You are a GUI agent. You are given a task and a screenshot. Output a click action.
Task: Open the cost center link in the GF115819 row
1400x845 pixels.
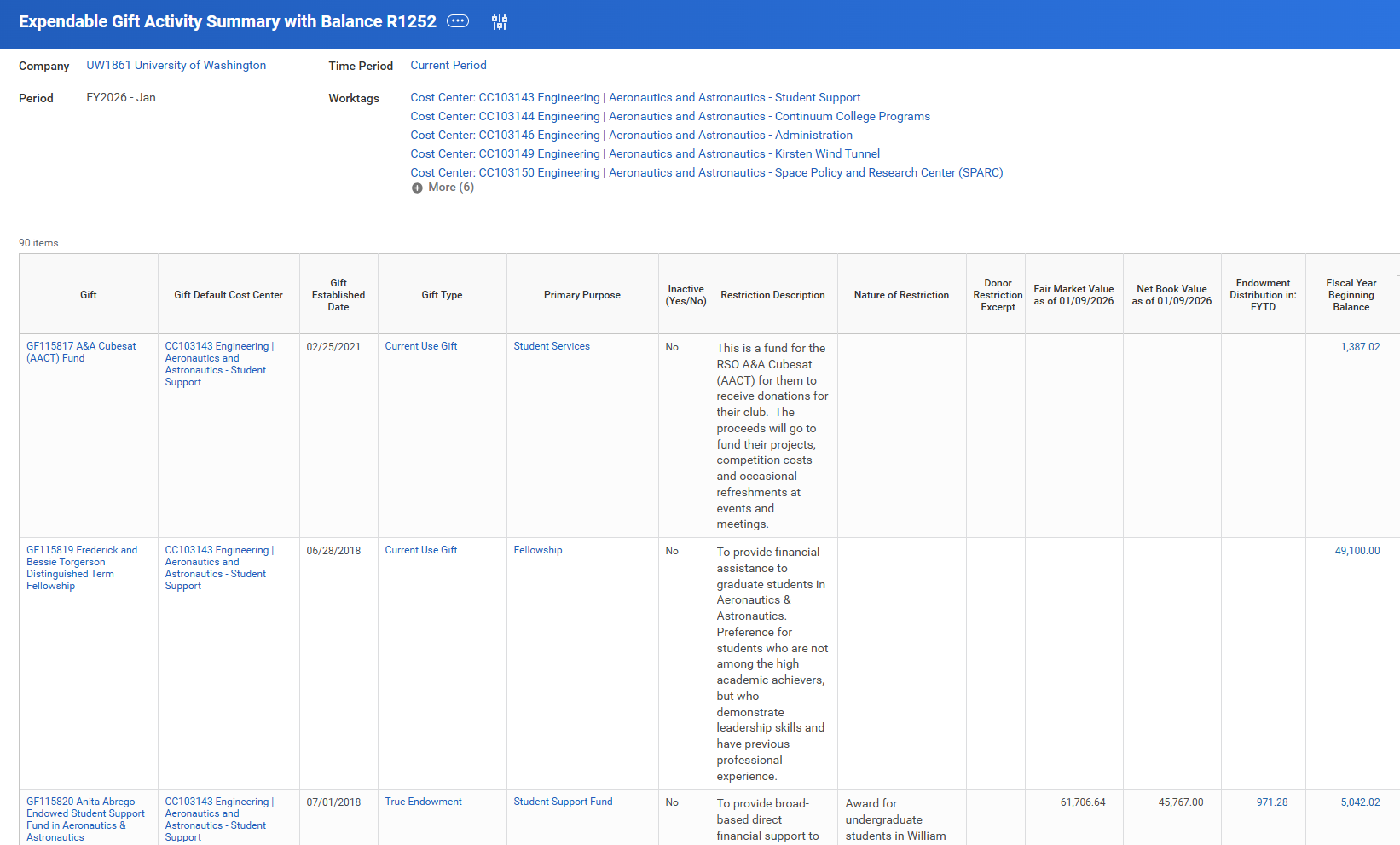(219, 568)
